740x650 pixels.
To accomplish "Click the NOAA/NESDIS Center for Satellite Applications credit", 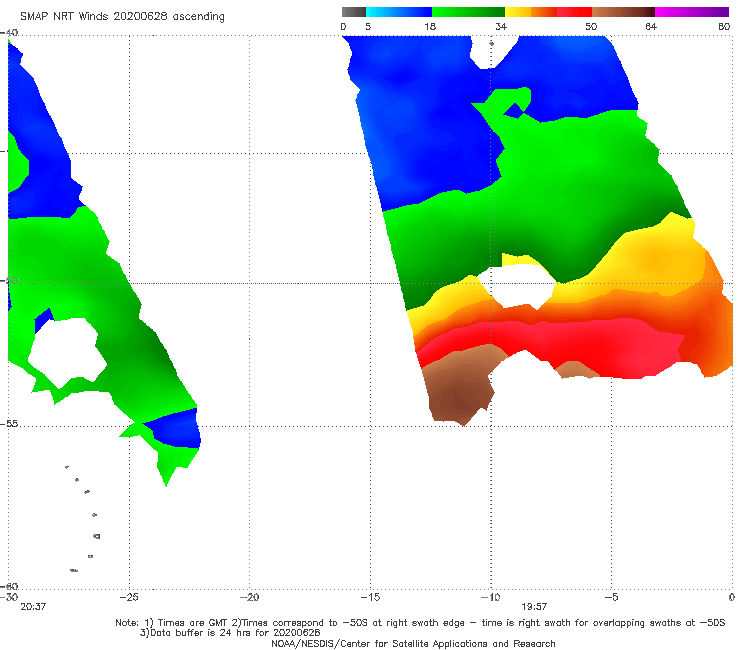I will tap(413, 643).
